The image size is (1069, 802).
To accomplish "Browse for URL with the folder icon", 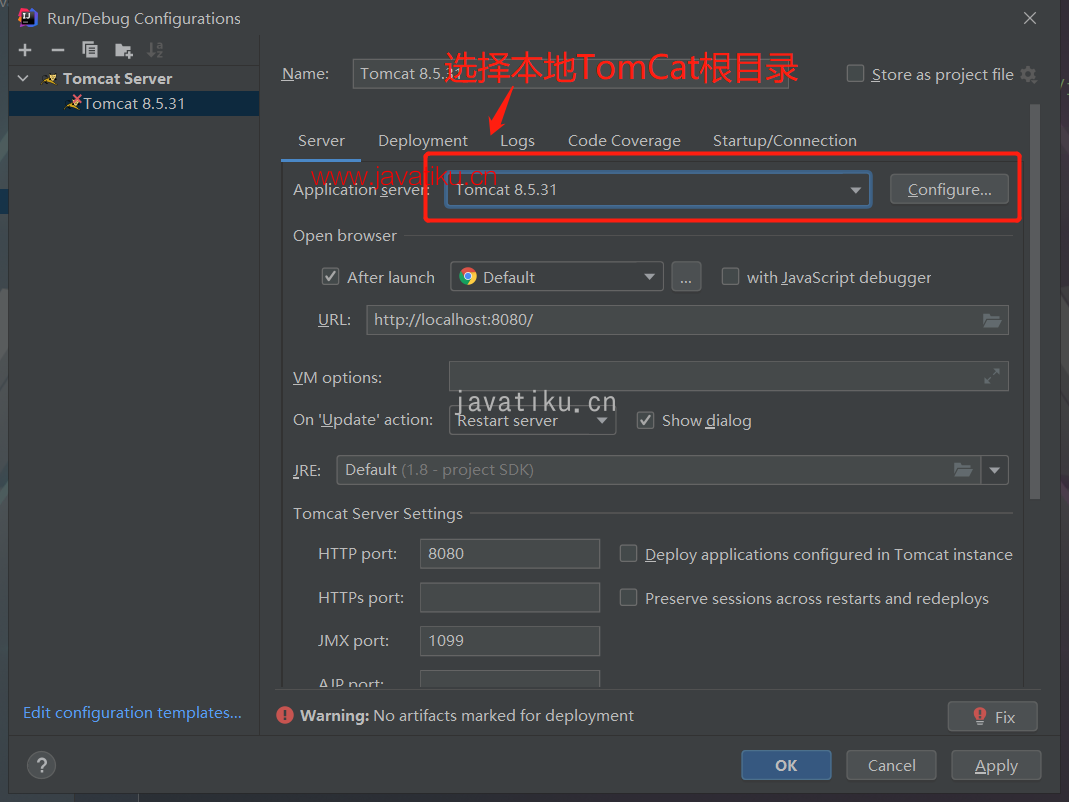I will coord(992,320).
